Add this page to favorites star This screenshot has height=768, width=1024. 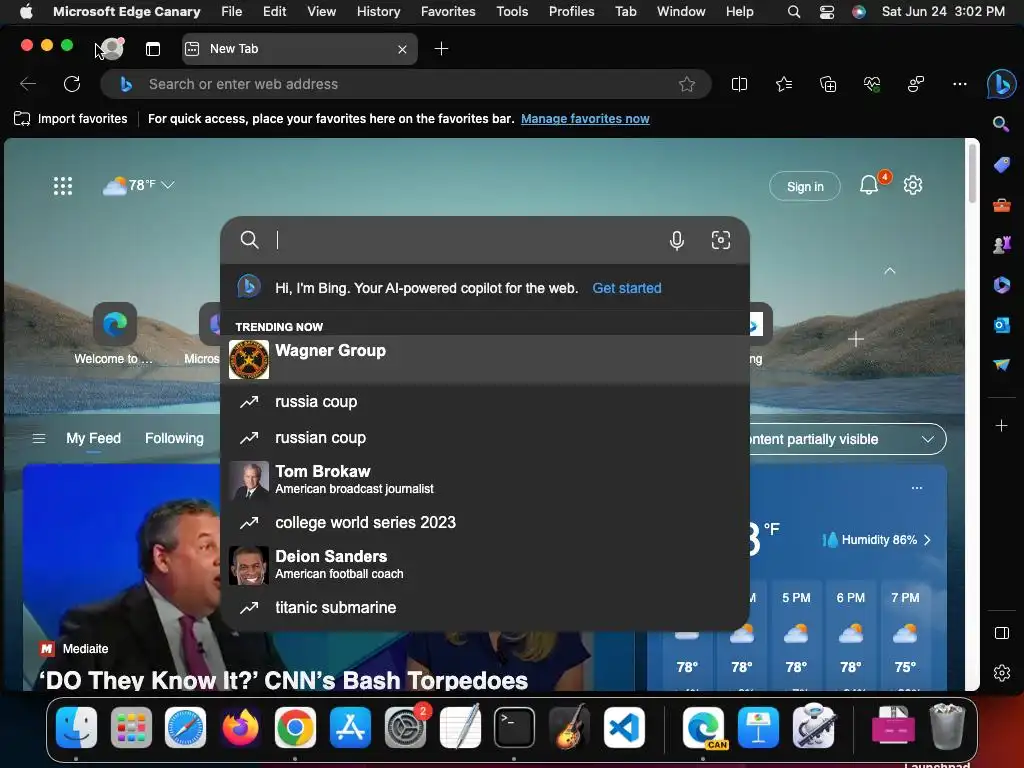coord(686,84)
